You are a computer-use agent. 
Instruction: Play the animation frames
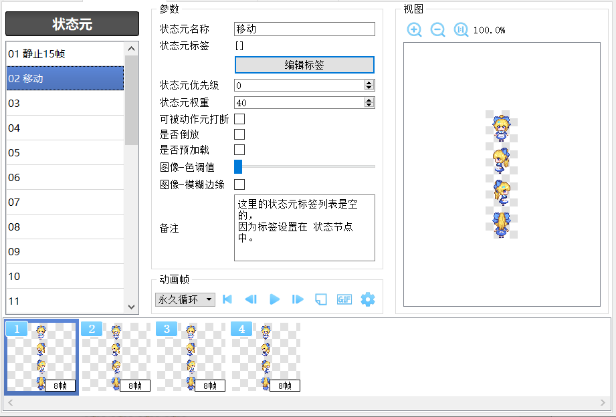274,299
